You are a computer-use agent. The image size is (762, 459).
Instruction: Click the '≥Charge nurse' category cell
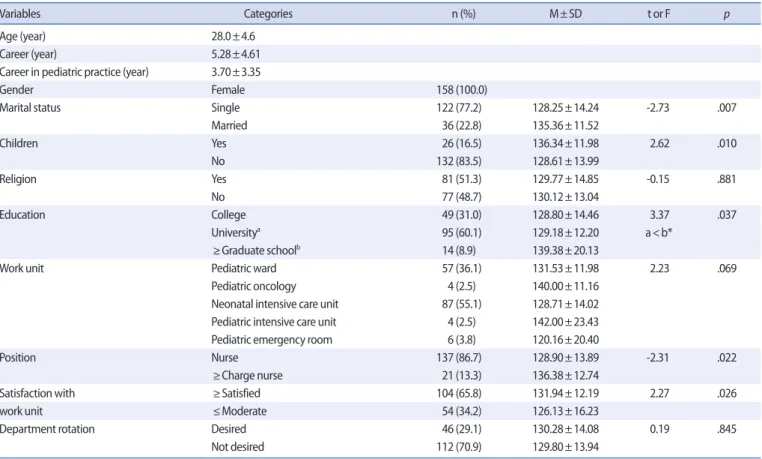click(x=247, y=376)
